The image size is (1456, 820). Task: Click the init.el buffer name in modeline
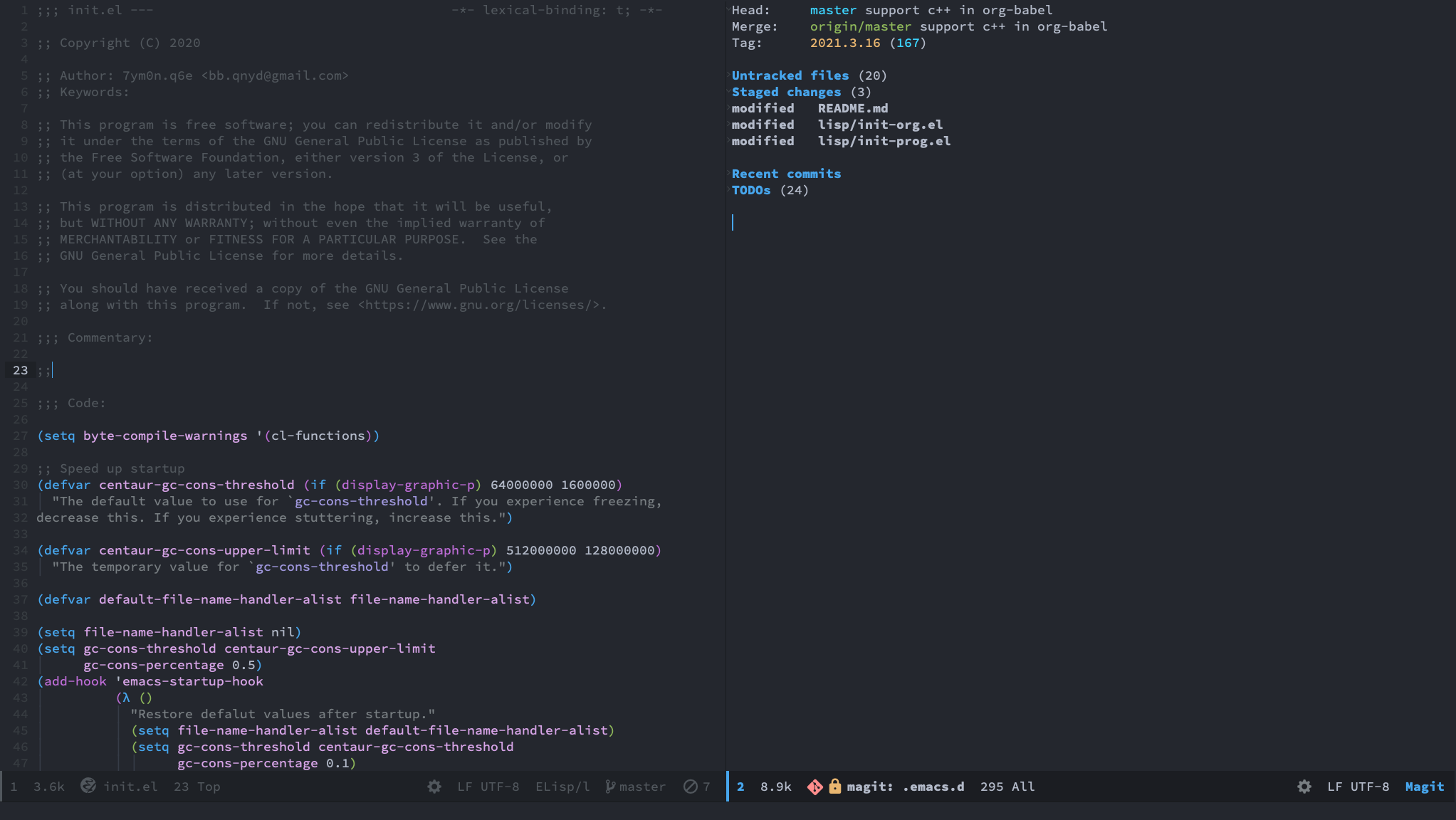coord(130,787)
